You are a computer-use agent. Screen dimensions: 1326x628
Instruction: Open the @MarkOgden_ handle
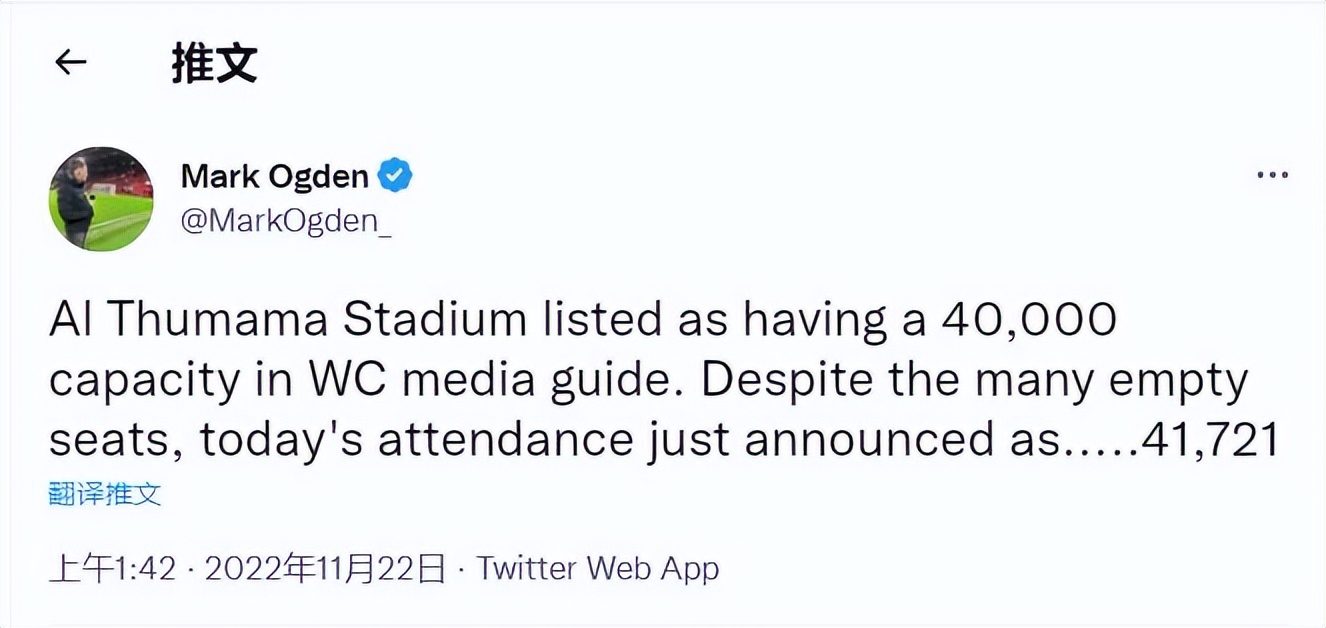pyautogui.click(x=286, y=222)
